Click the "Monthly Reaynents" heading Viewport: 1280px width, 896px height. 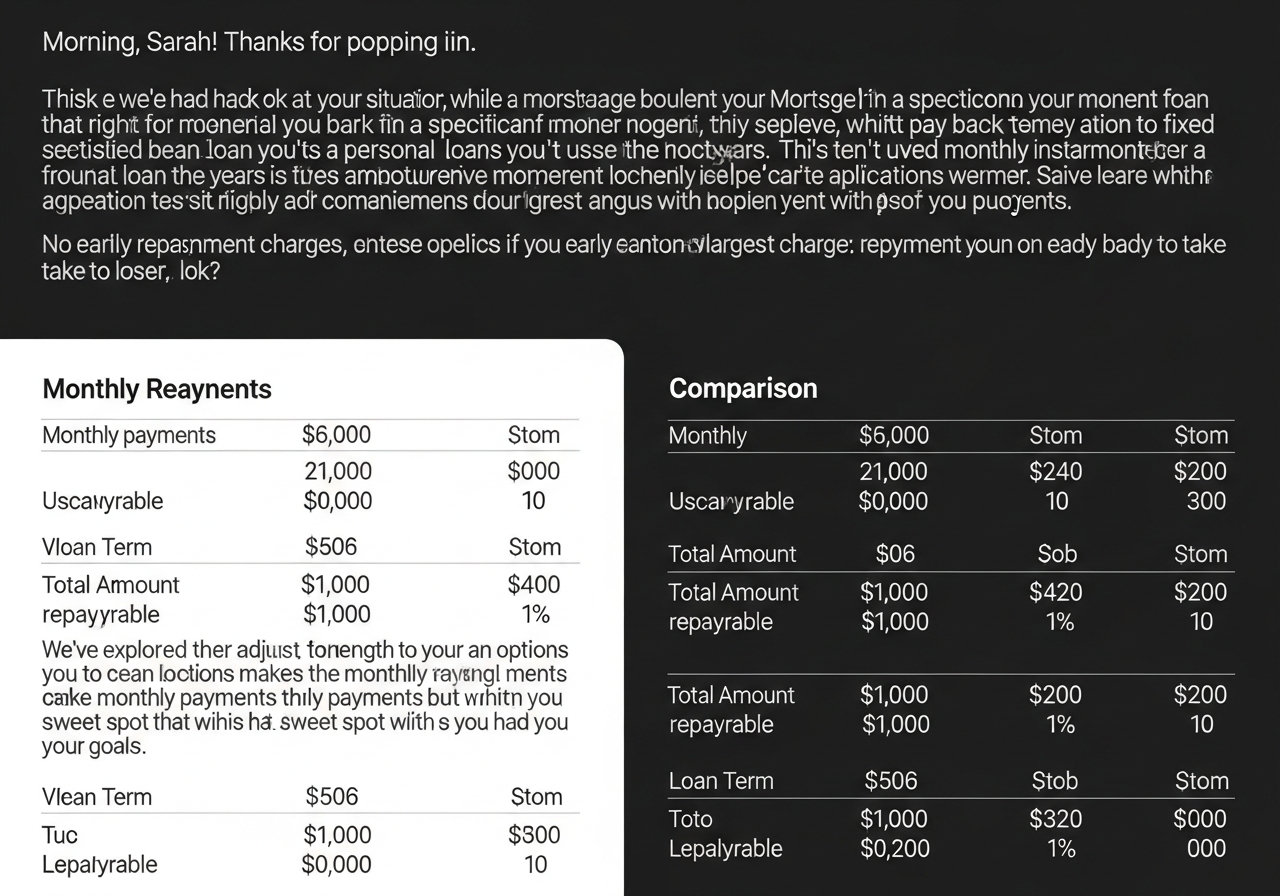click(x=157, y=388)
